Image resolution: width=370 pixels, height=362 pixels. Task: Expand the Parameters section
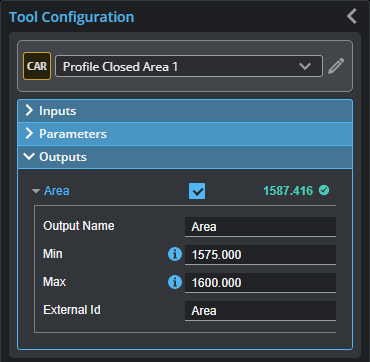[185, 134]
